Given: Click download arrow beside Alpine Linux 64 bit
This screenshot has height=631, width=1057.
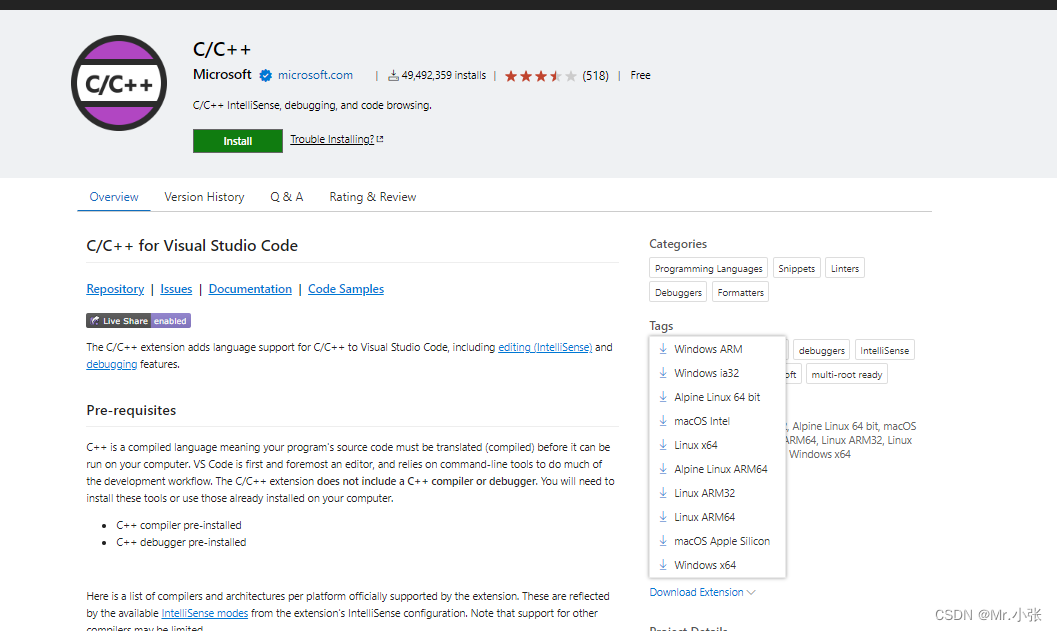Looking at the screenshot, I should [663, 396].
